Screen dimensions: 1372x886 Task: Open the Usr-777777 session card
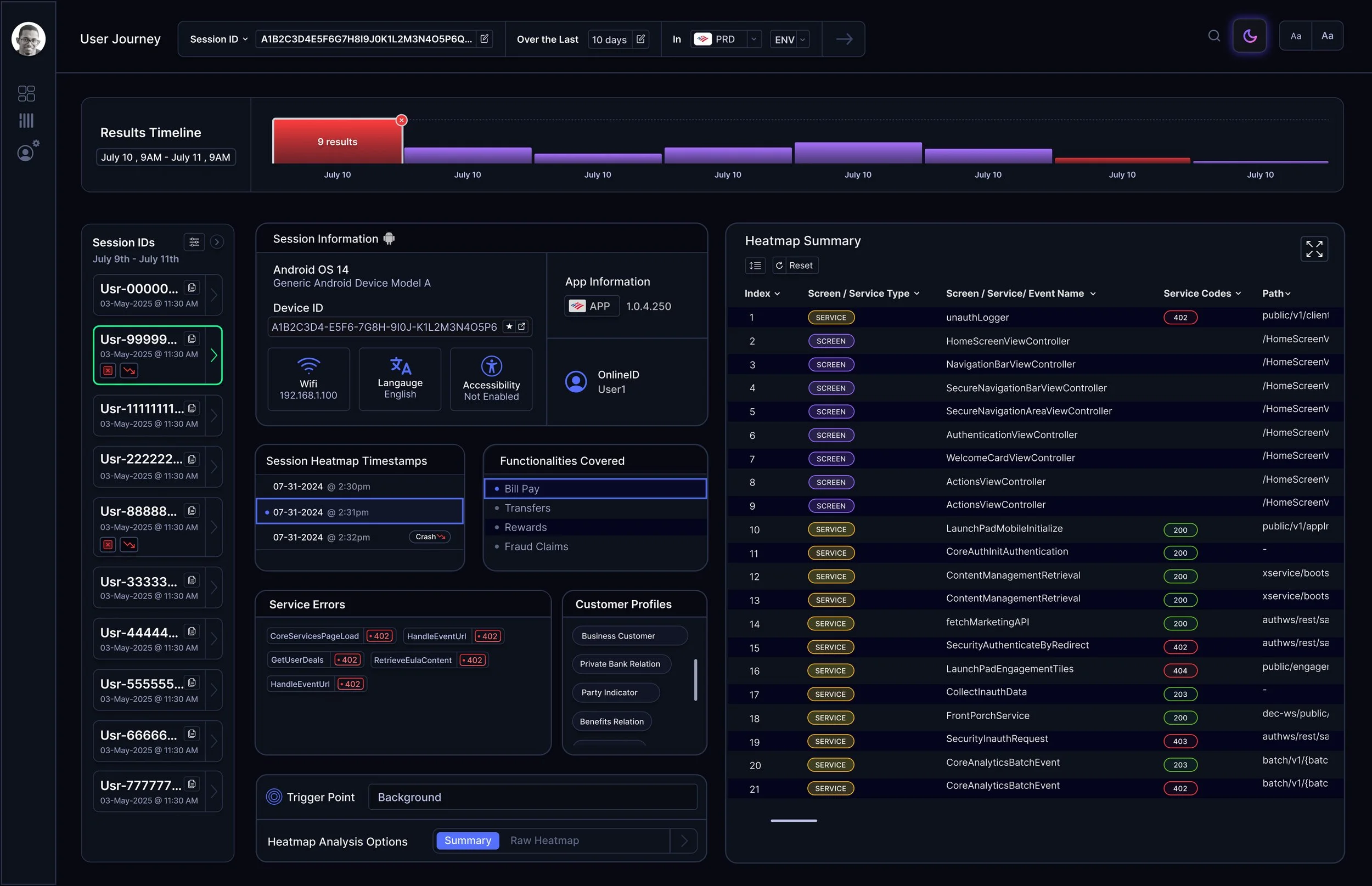157,791
